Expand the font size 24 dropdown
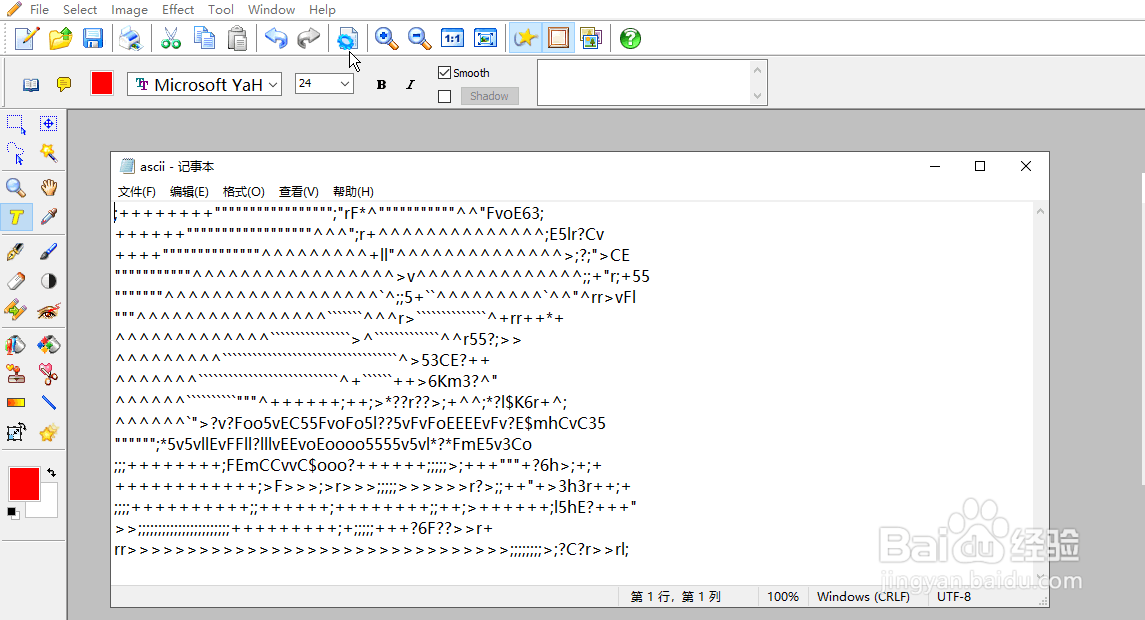 345,83
